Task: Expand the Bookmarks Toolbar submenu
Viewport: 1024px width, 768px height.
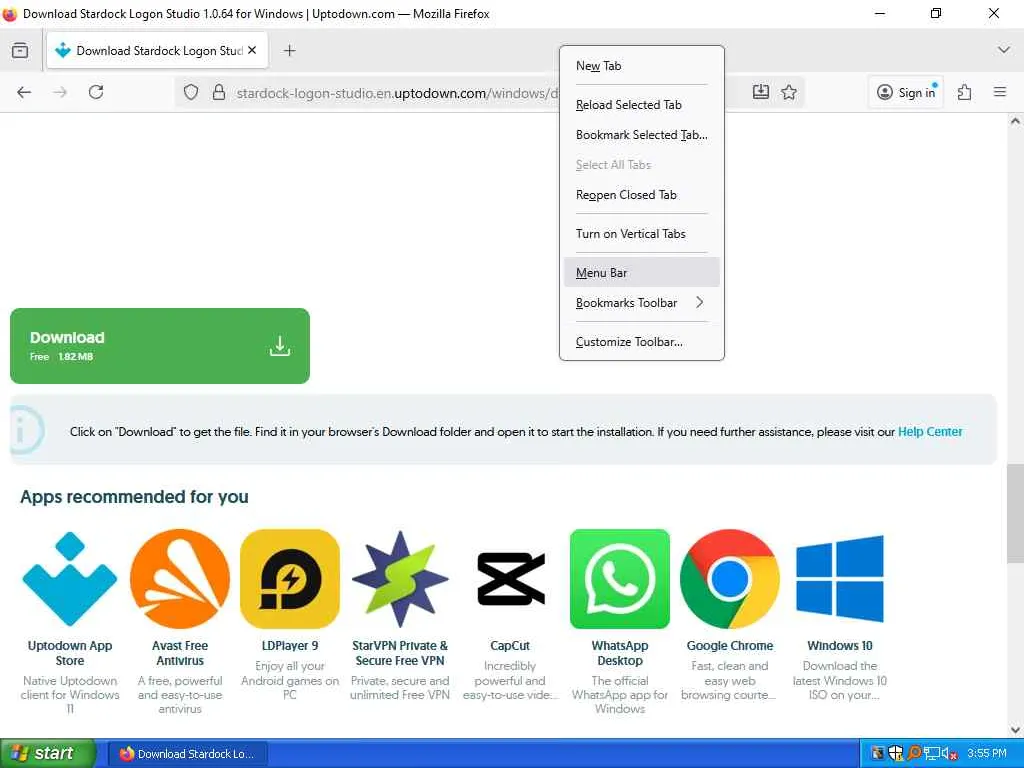Action: [641, 302]
